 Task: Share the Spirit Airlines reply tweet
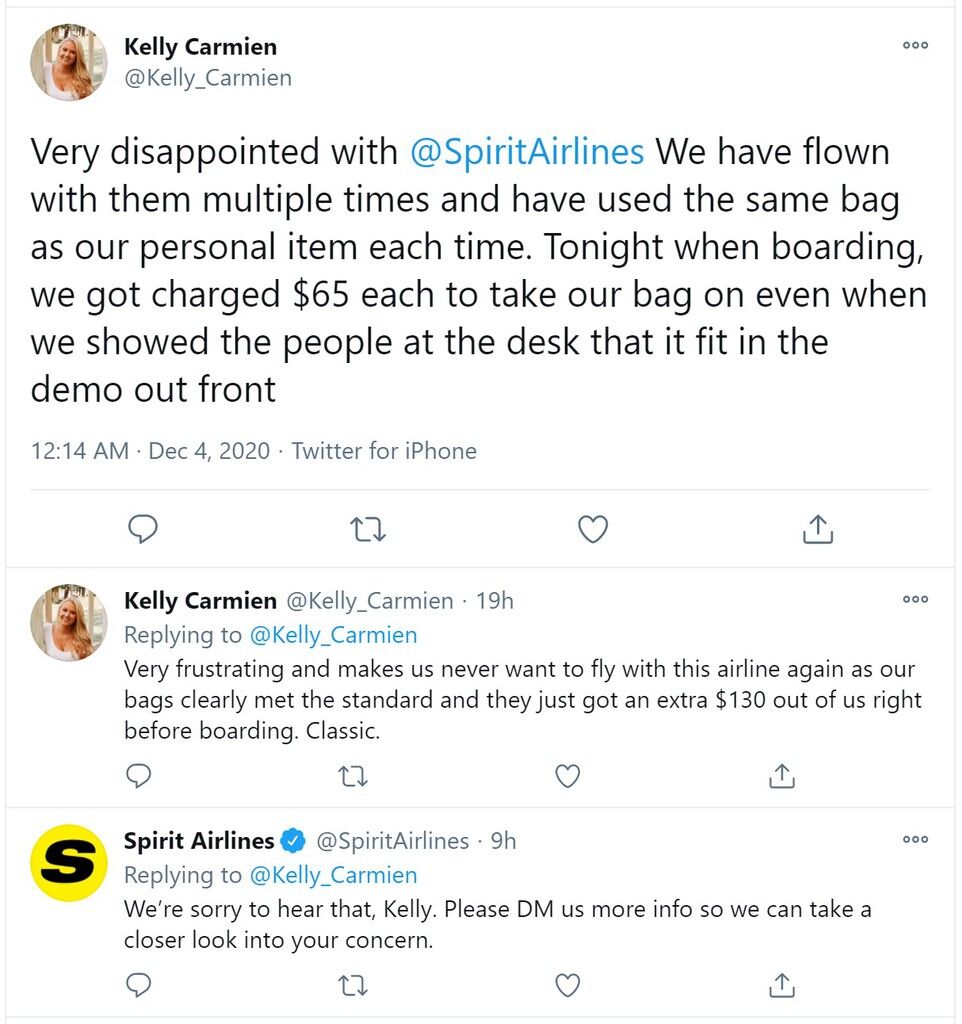[x=782, y=985]
